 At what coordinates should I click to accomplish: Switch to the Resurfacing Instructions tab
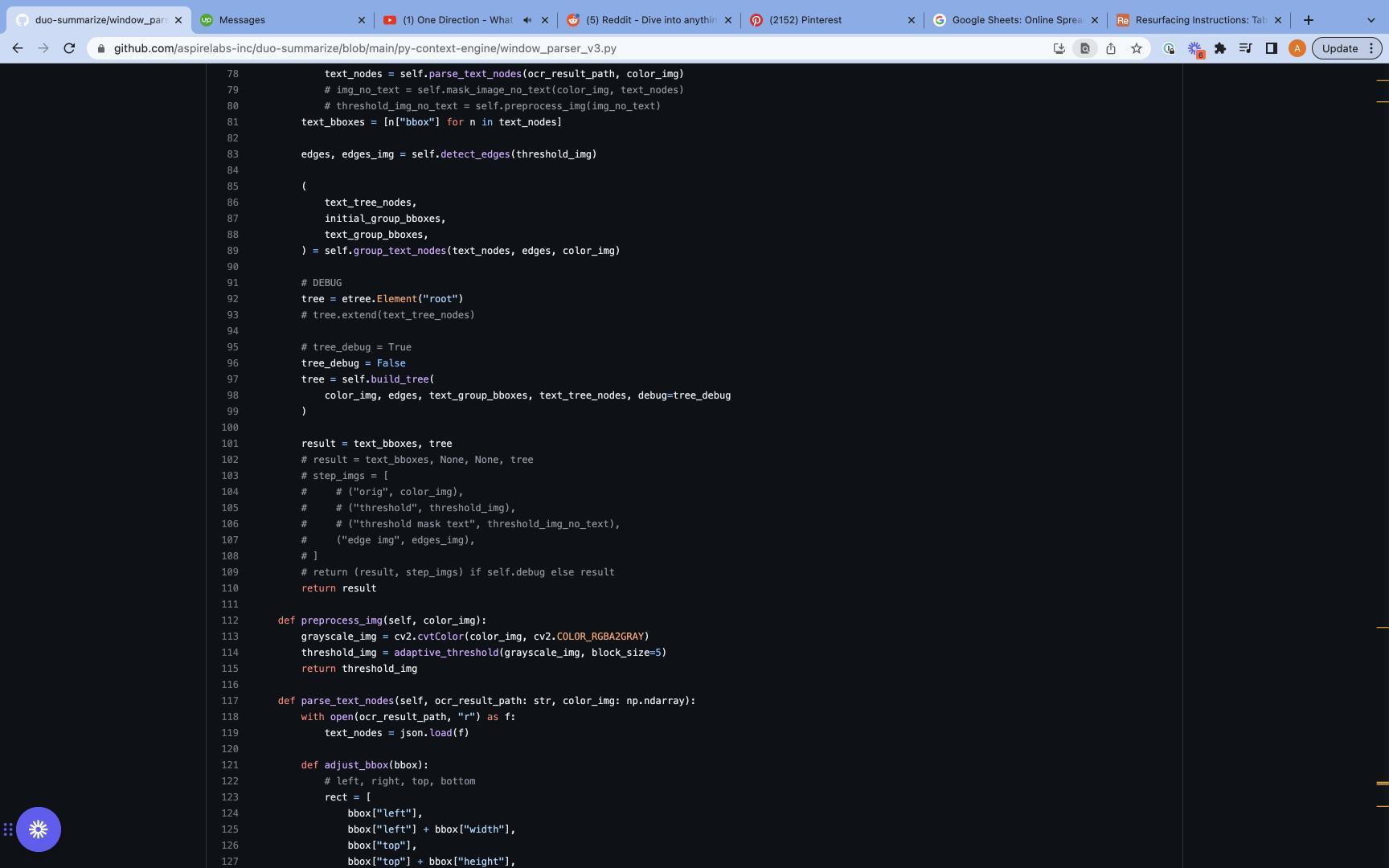(1199, 20)
